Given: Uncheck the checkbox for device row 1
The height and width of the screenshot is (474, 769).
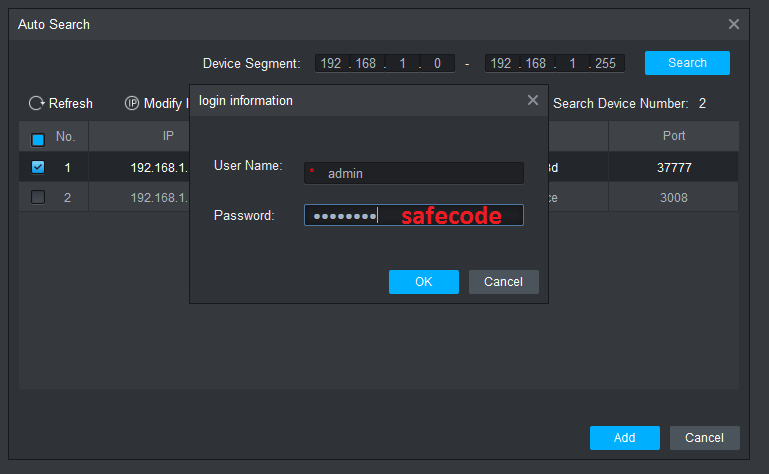Looking at the screenshot, I should tap(38, 168).
